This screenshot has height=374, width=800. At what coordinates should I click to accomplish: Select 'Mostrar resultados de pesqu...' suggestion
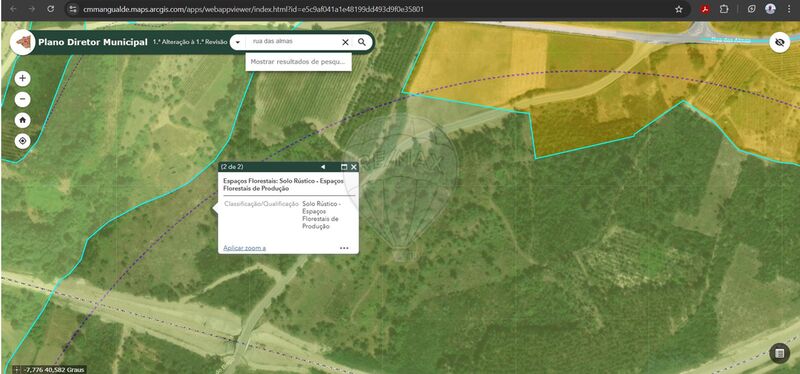[x=298, y=62]
